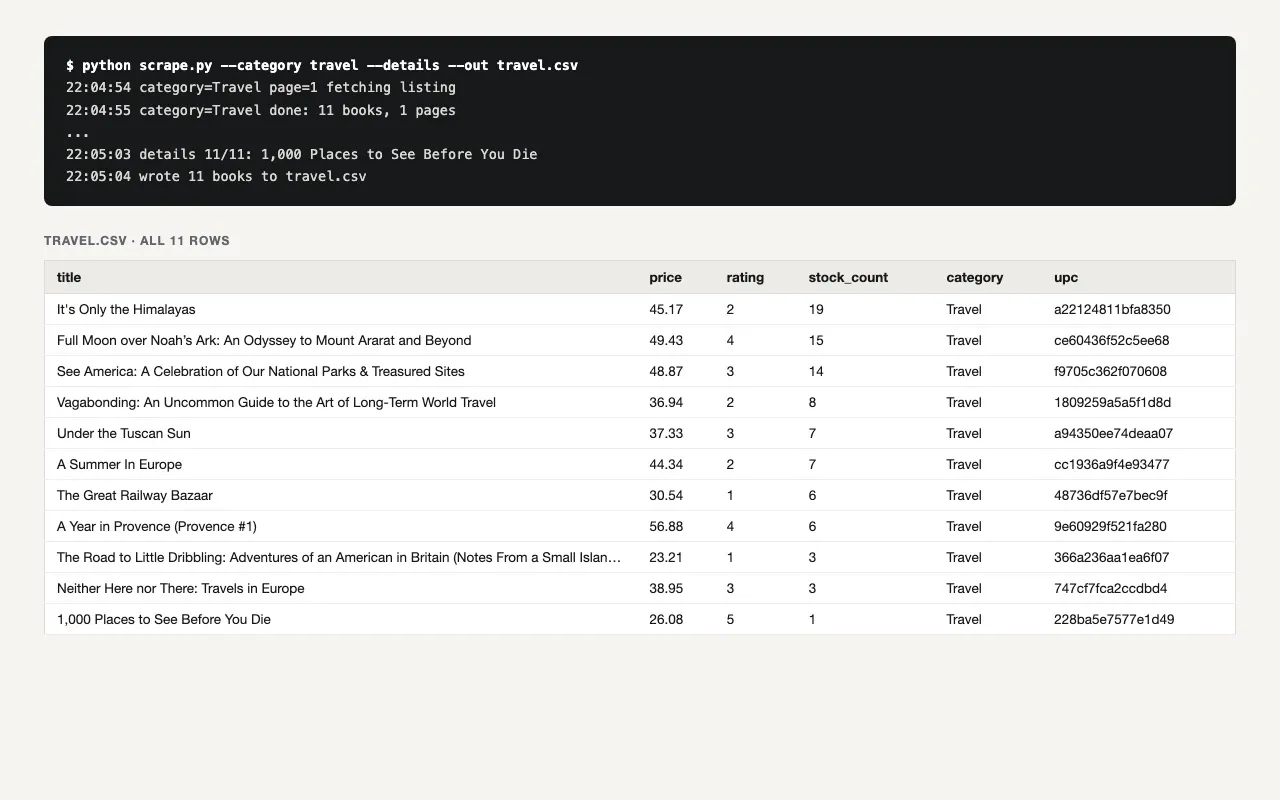Screen dimensions: 1280x800
Task: Select the title 'A Year in Provence (Provence #1)'
Action: [x=157, y=526]
